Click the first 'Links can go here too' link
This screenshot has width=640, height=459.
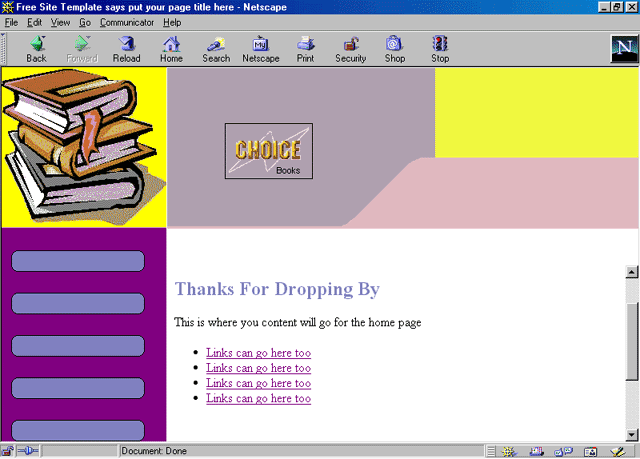click(258, 353)
